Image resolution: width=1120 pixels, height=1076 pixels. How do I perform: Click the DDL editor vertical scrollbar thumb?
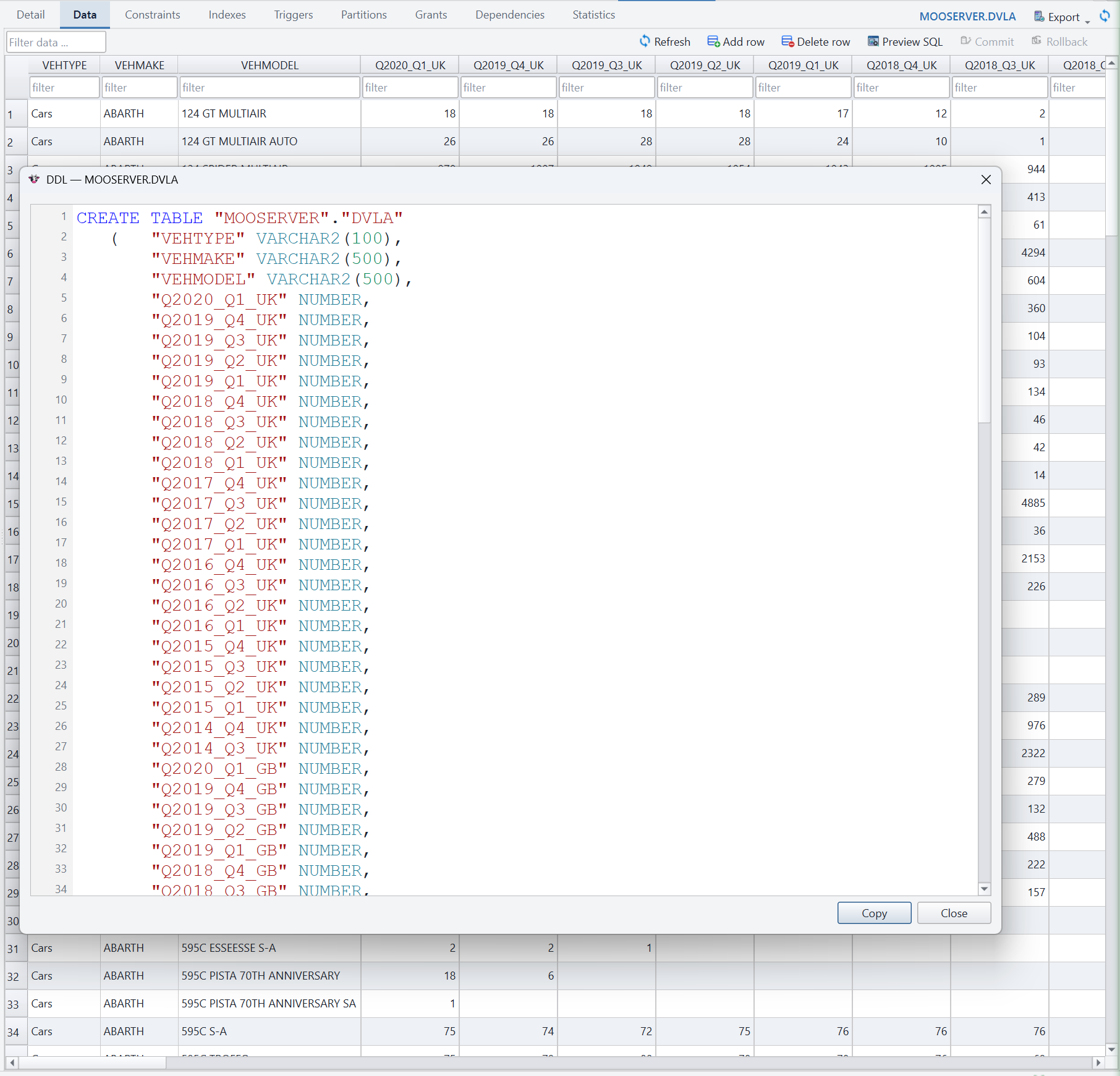point(984,320)
